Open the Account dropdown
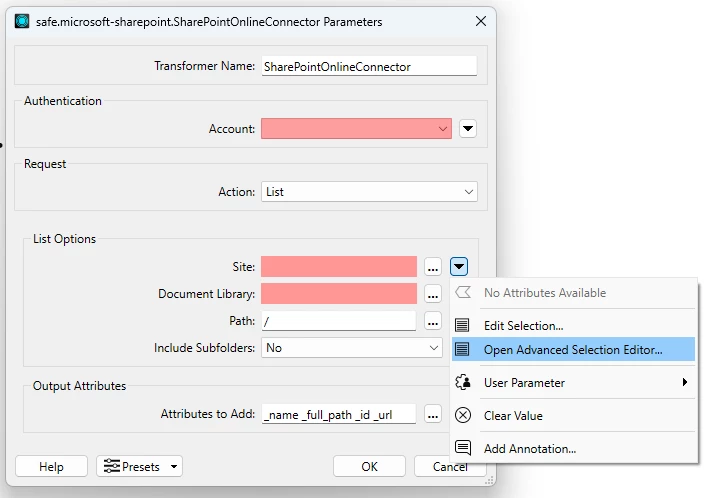This screenshot has width=707, height=498. pos(356,129)
